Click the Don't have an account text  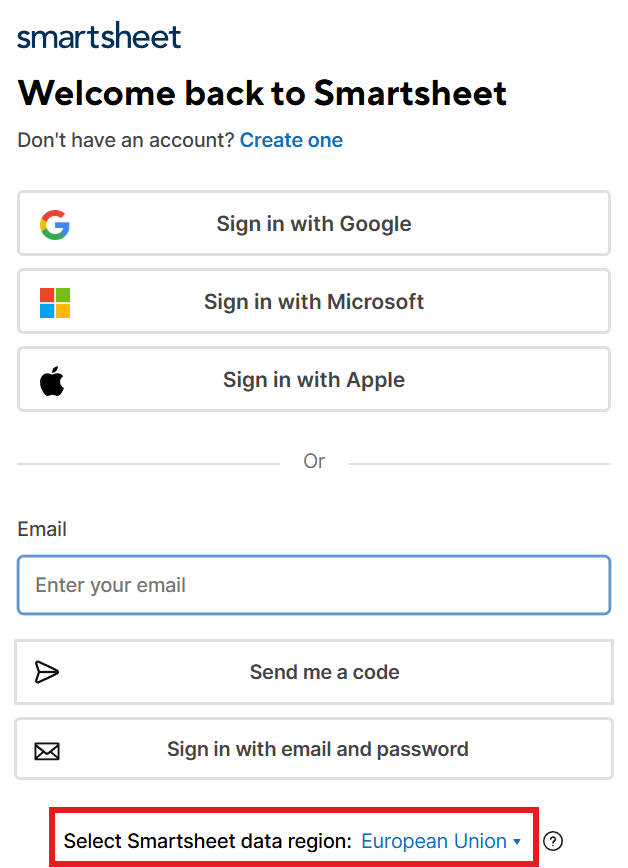tap(126, 141)
